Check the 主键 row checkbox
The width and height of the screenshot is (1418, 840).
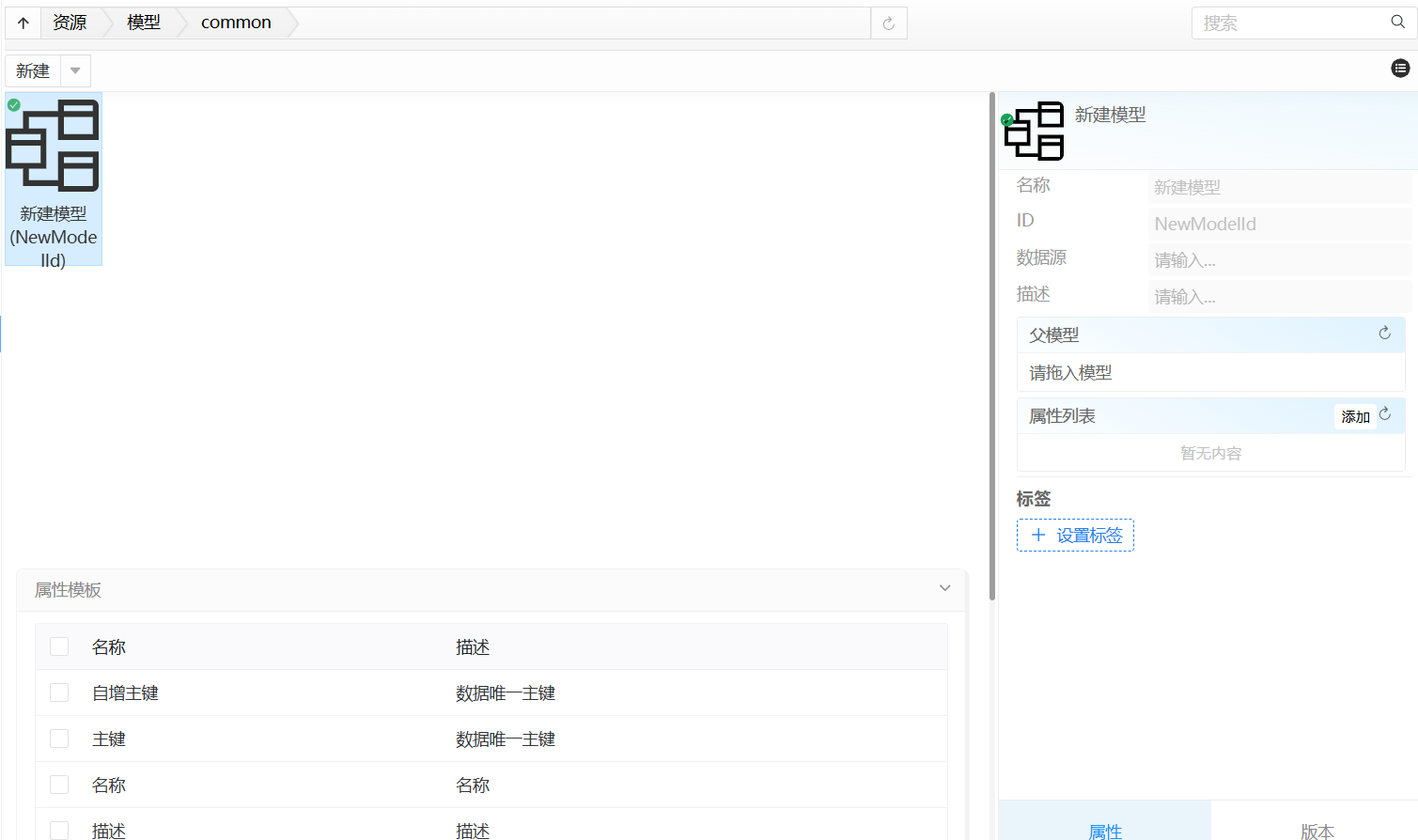(59, 739)
